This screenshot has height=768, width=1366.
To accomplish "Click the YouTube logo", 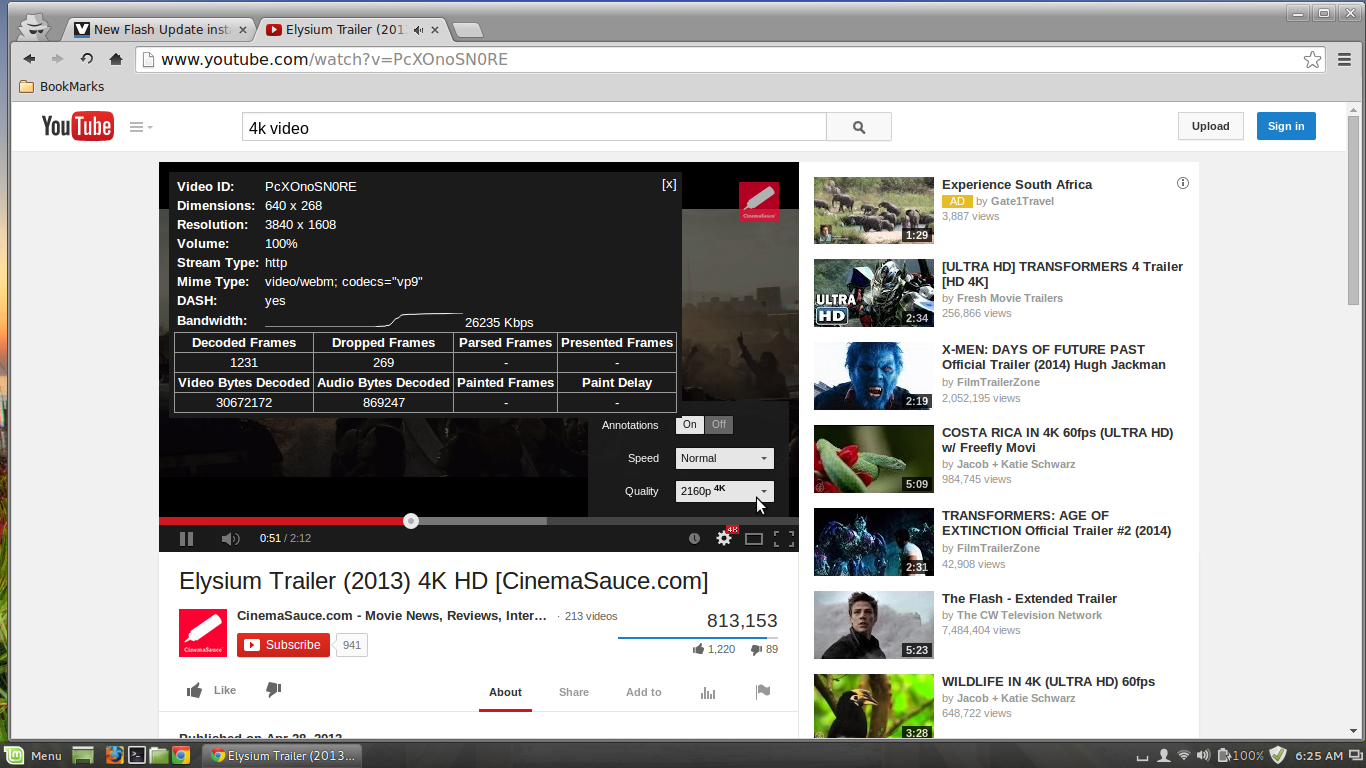I will tap(77, 126).
